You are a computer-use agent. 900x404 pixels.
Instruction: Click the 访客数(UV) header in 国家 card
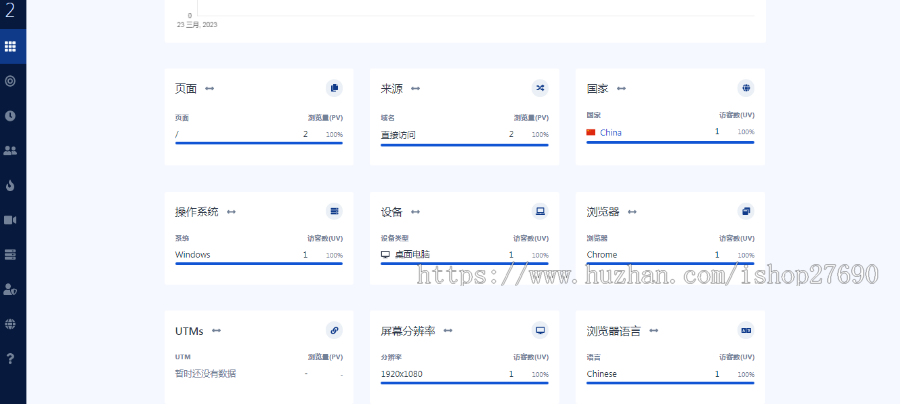(736, 115)
